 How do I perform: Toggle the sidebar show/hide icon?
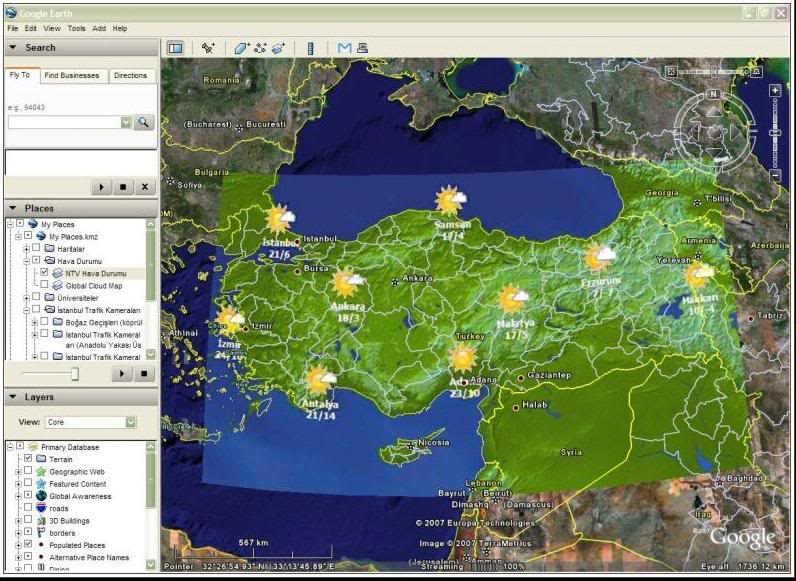(x=176, y=47)
